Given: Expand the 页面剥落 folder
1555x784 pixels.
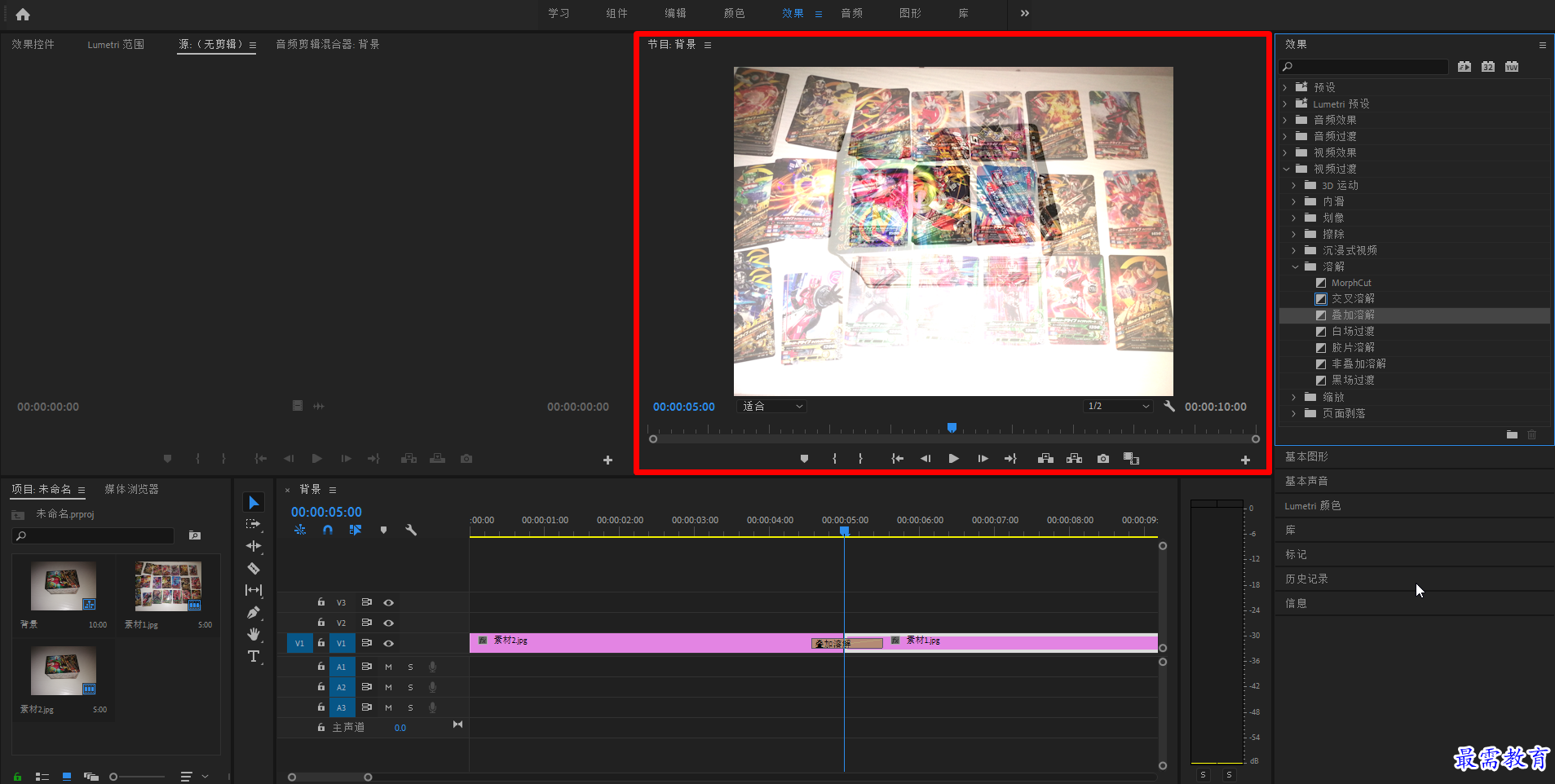Looking at the screenshot, I should point(1295,413).
